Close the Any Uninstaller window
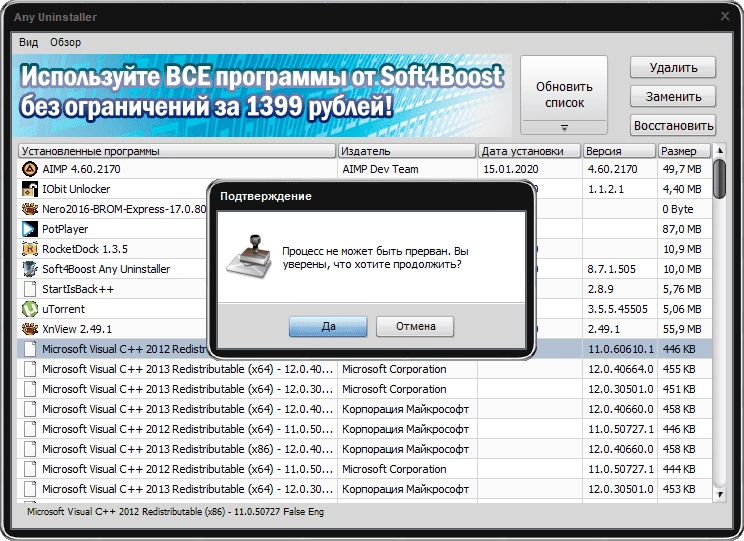 coord(725,16)
